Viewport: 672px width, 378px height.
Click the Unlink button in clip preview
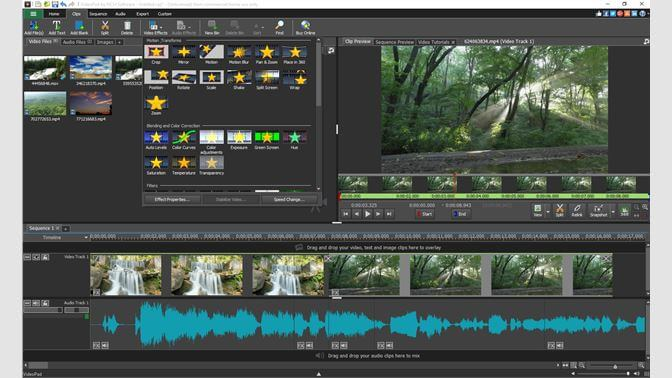(x=577, y=210)
